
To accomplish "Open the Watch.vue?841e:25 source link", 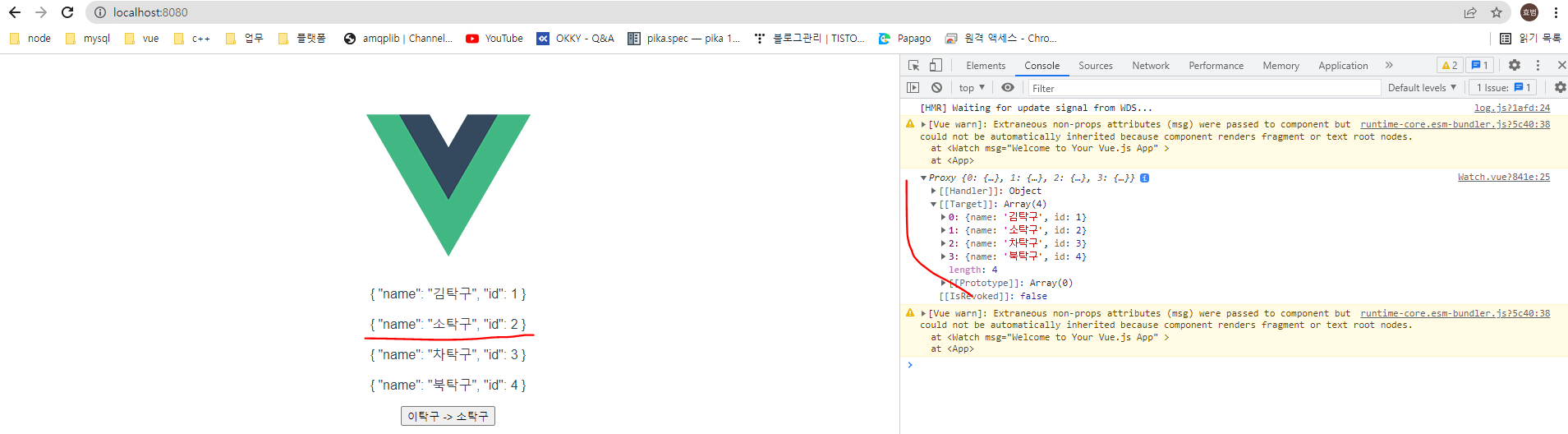I will point(1503,177).
